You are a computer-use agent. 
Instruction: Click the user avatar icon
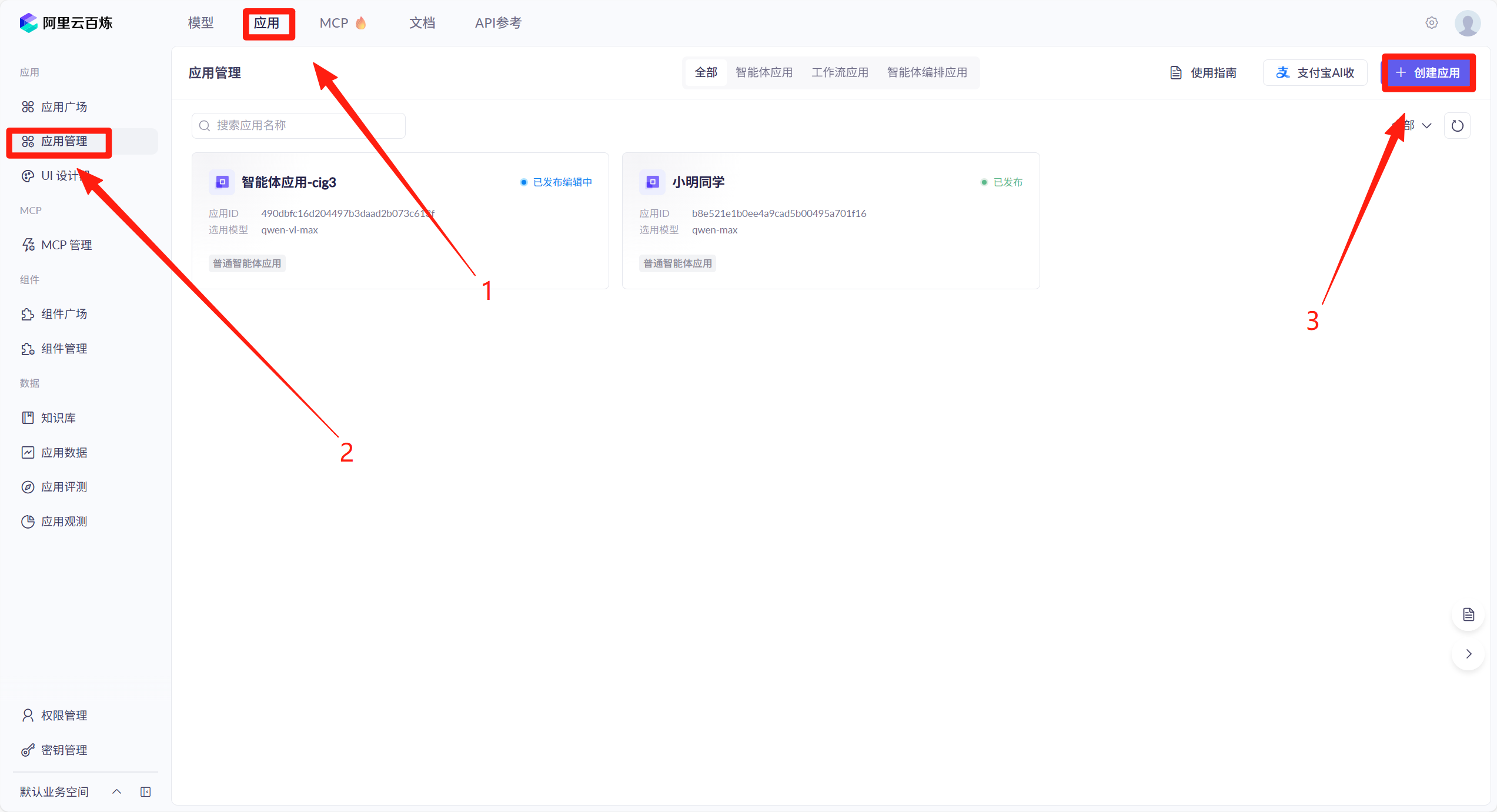coord(1467,24)
